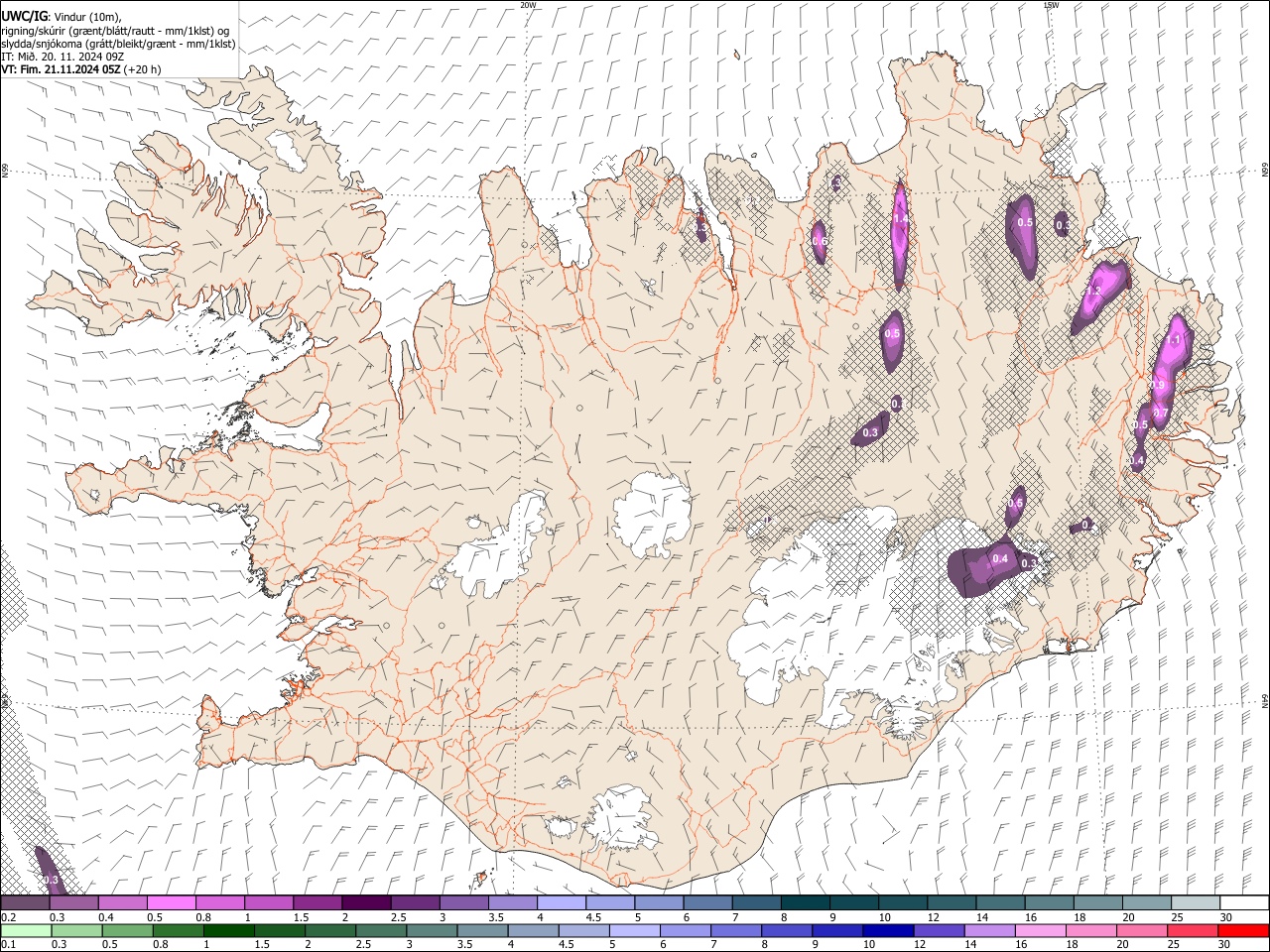Click snow scale swatch between 0.4 and 0.5

click(x=122, y=902)
